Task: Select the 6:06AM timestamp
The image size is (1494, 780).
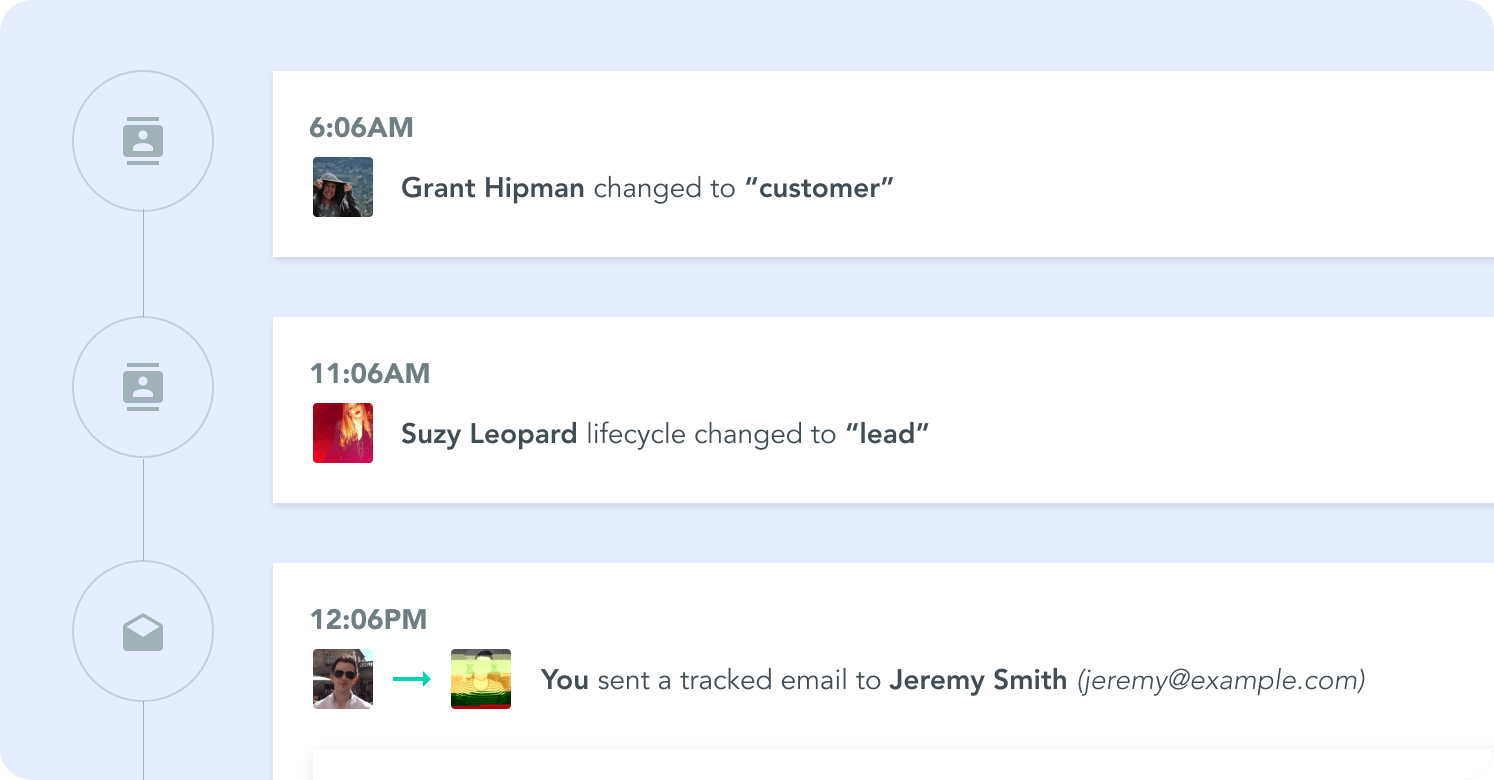Action: click(x=361, y=128)
